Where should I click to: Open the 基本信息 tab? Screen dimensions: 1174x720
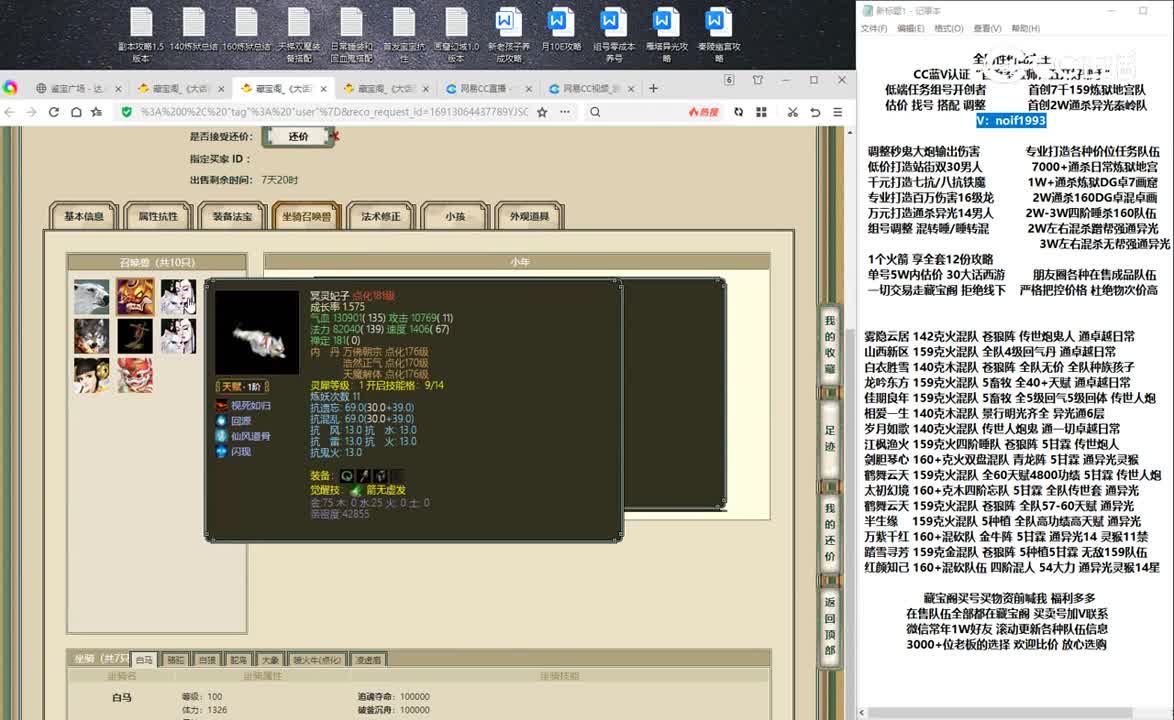pyautogui.click(x=84, y=216)
